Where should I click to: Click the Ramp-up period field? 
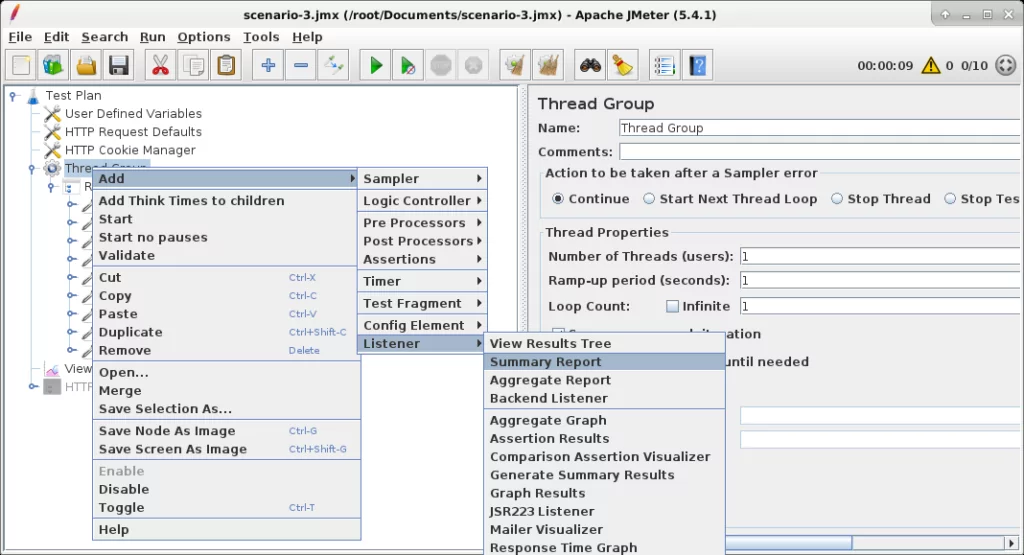[x=880, y=281]
